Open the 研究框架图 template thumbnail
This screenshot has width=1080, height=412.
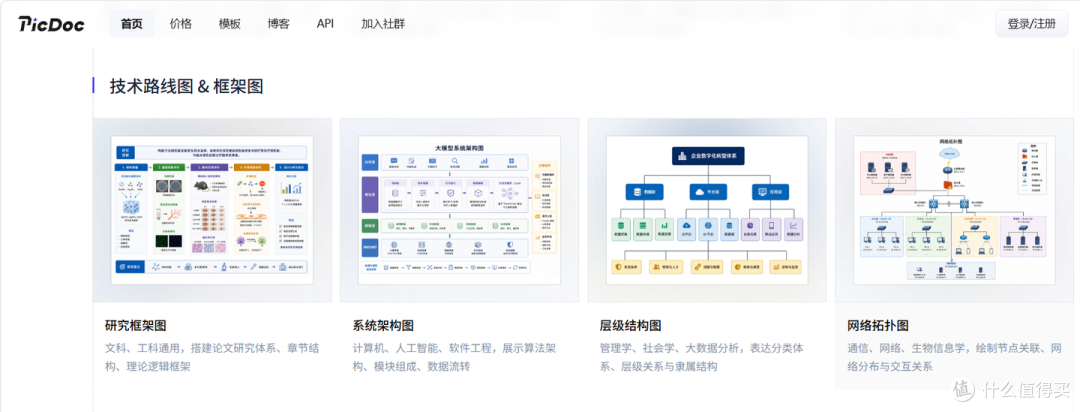212,210
